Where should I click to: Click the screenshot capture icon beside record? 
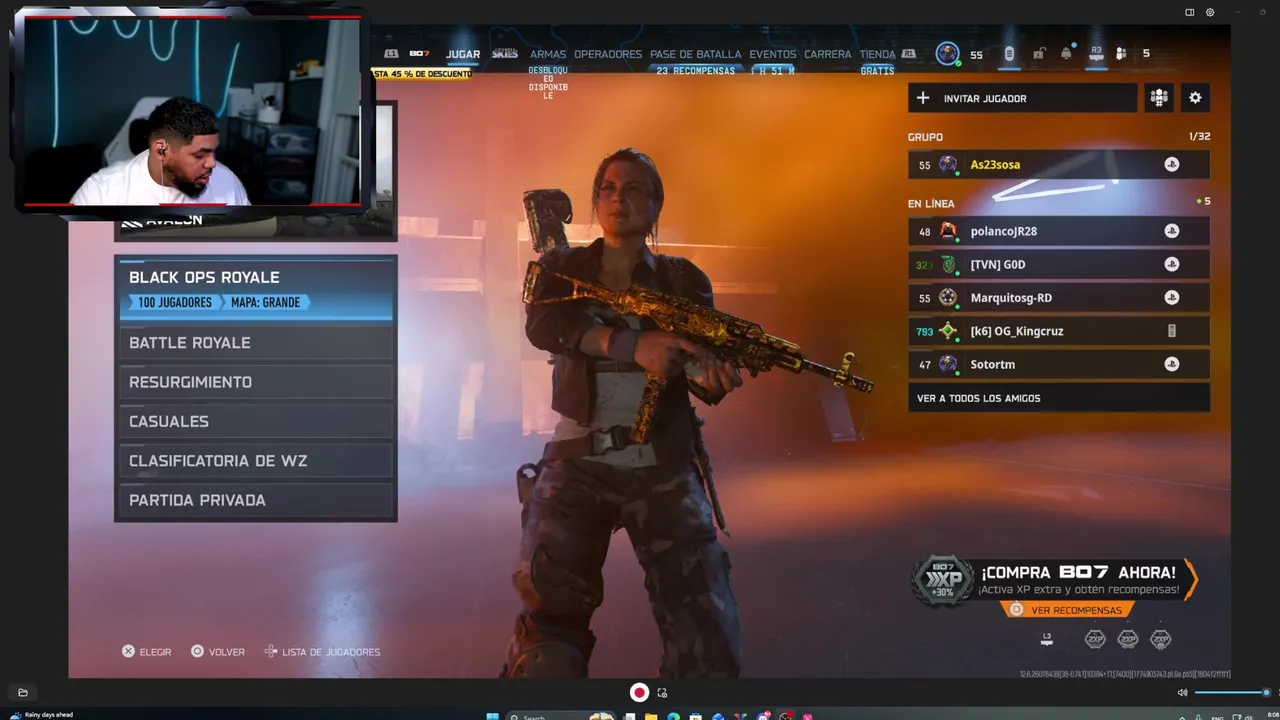point(662,693)
